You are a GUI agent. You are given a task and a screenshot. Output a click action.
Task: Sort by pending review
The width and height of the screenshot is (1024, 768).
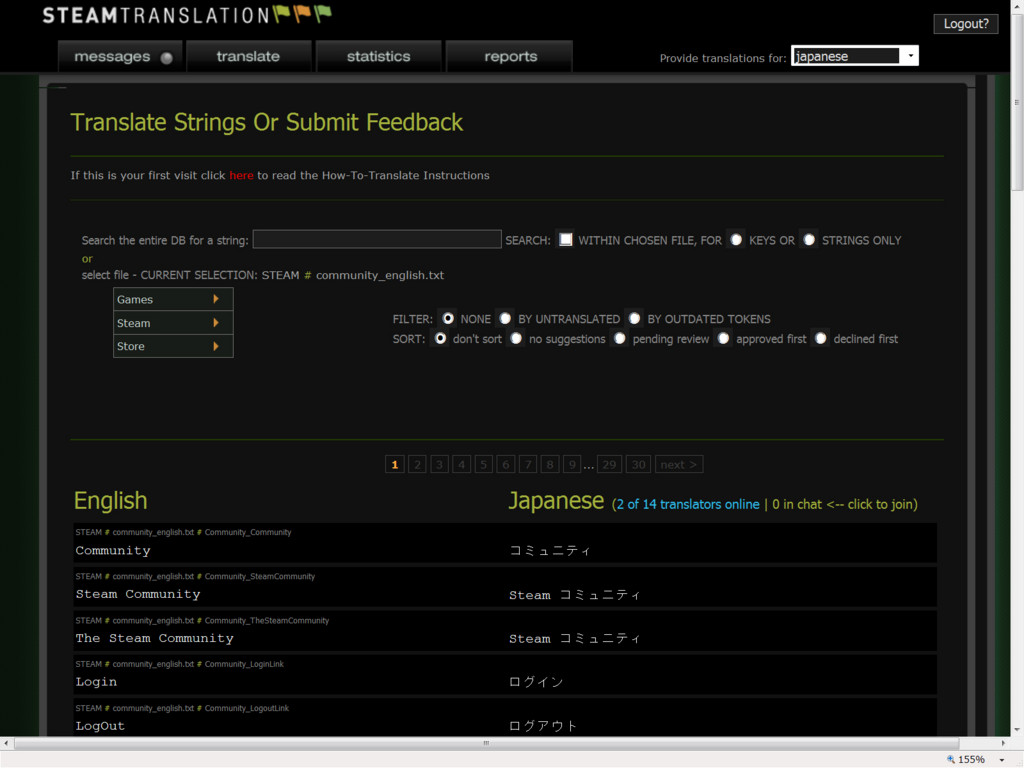(620, 338)
